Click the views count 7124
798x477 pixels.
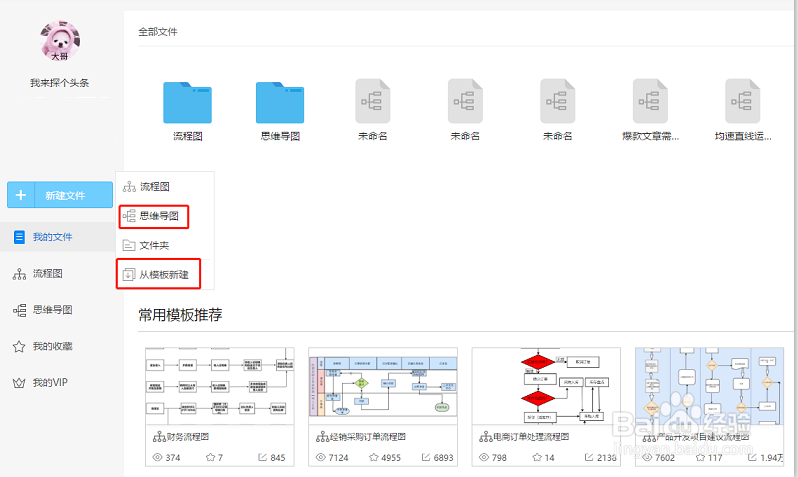pyautogui.click(x=338, y=458)
